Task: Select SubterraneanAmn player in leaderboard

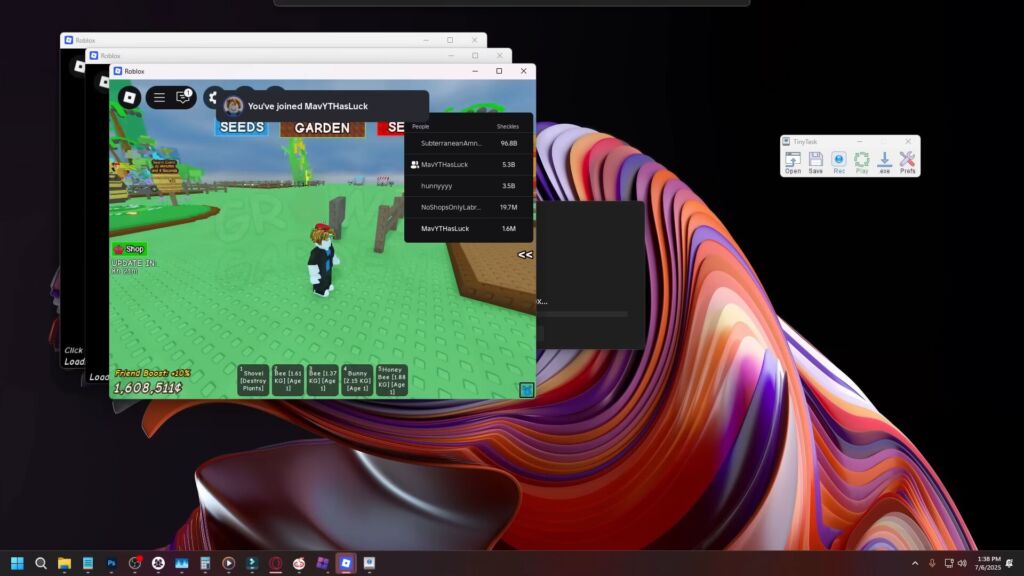Action: [451, 143]
